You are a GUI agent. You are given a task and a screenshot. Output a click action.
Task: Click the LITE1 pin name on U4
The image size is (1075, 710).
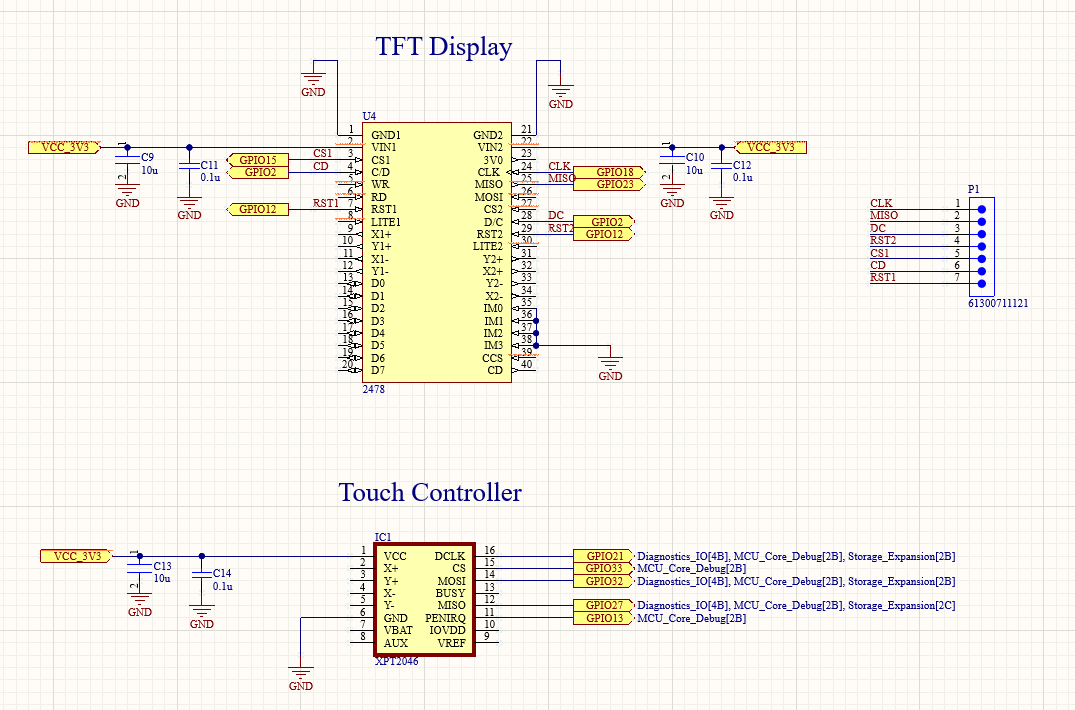click(385, 222)
